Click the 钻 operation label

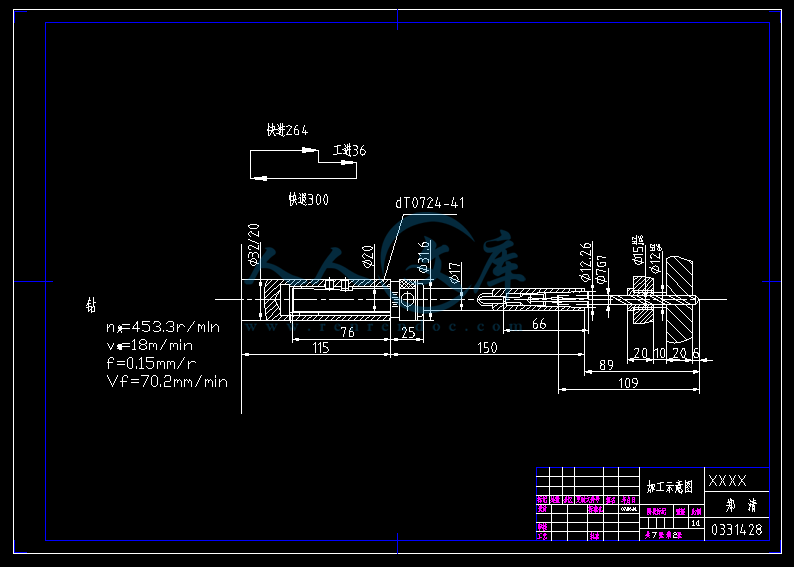tap(91, 305)
